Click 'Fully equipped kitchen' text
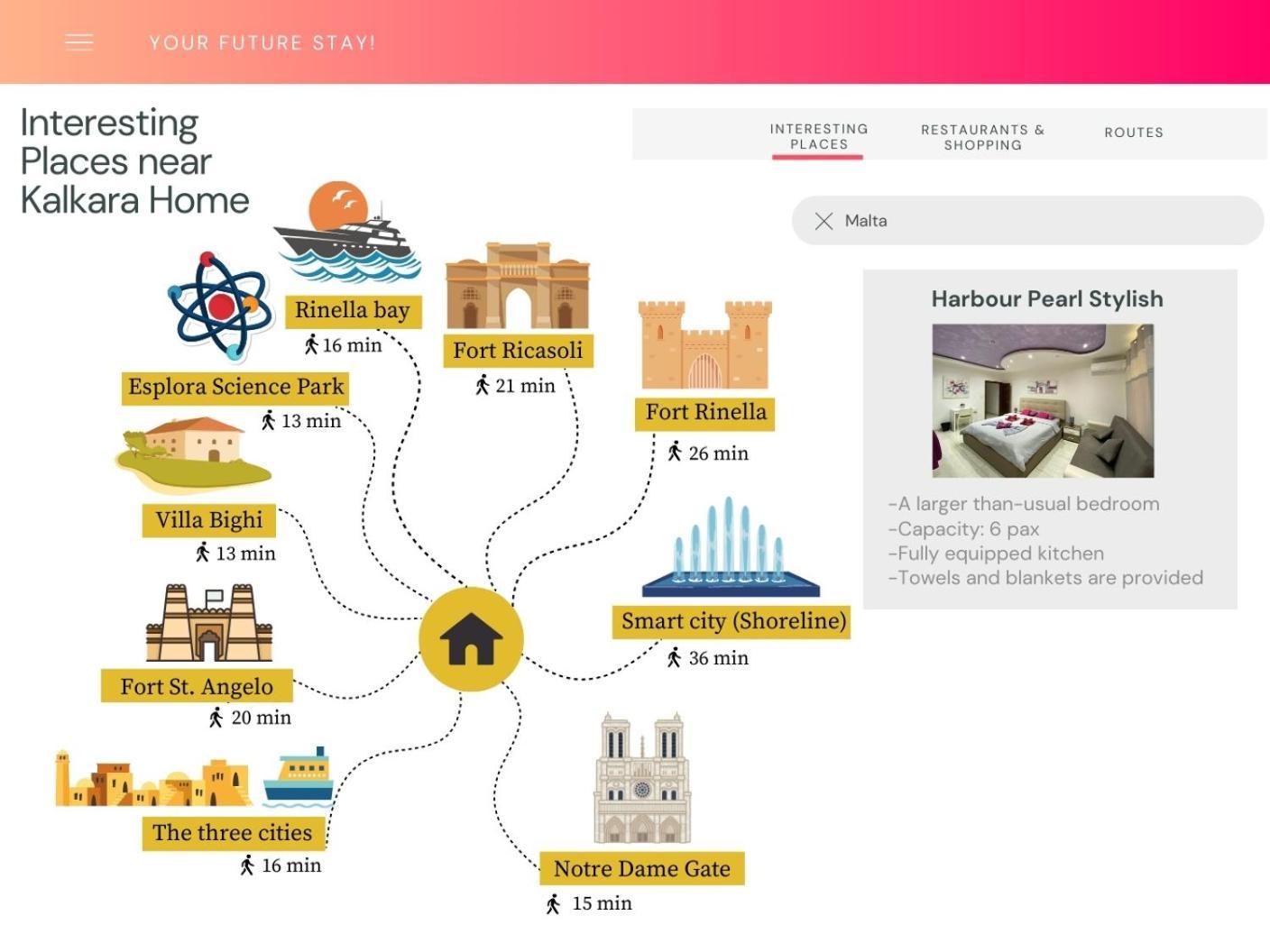The width and height of the screenshot is (1270, 952). click(996, 554)
